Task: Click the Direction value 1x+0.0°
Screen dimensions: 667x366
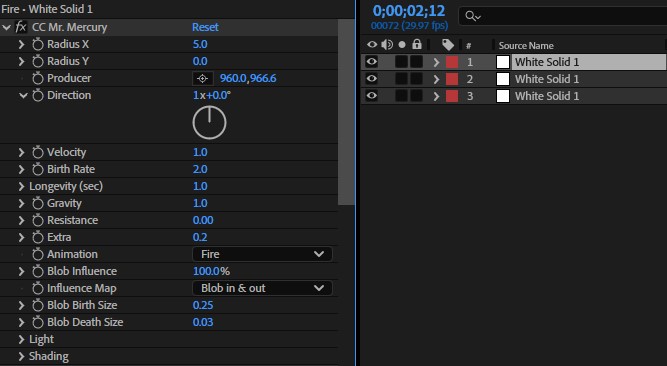Action: pyautogui.click(x=211, y=95)
